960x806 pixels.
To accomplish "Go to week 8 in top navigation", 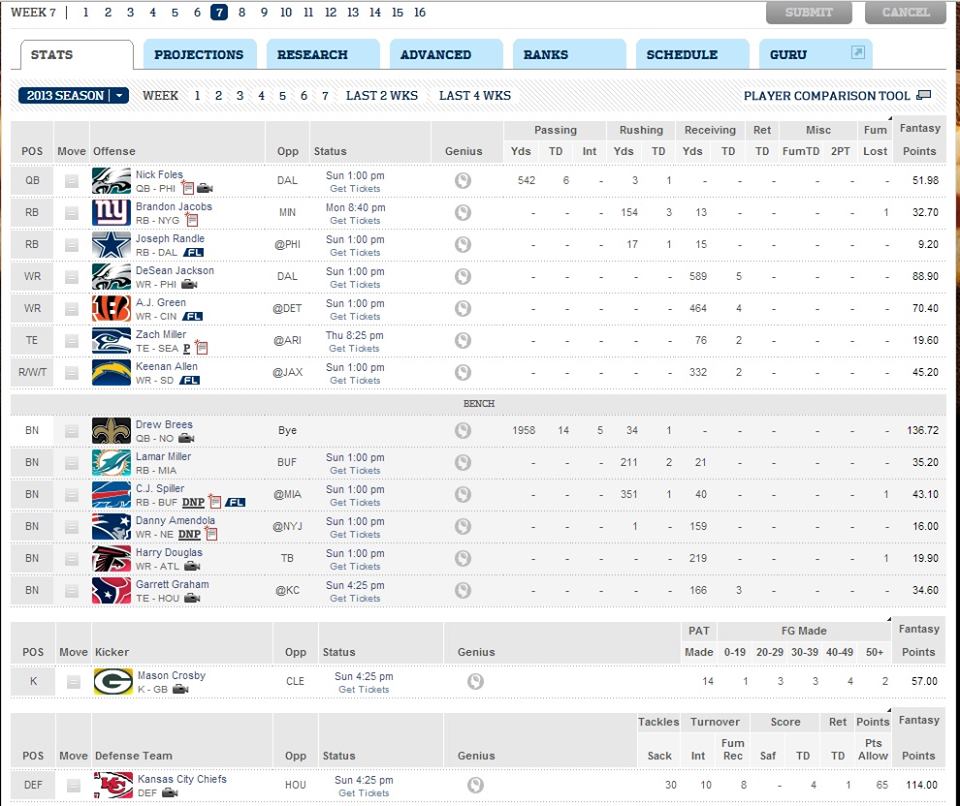I will pos(242,12).
